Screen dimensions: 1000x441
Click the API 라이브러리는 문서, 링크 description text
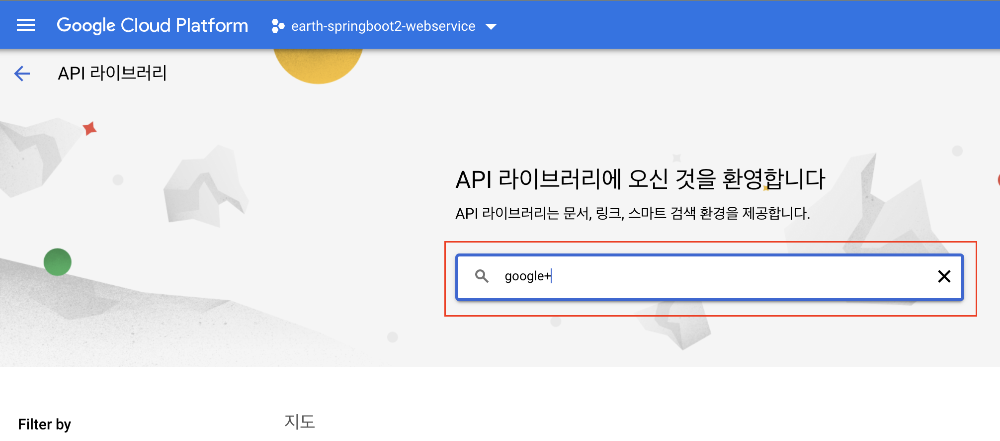(633, 214)
